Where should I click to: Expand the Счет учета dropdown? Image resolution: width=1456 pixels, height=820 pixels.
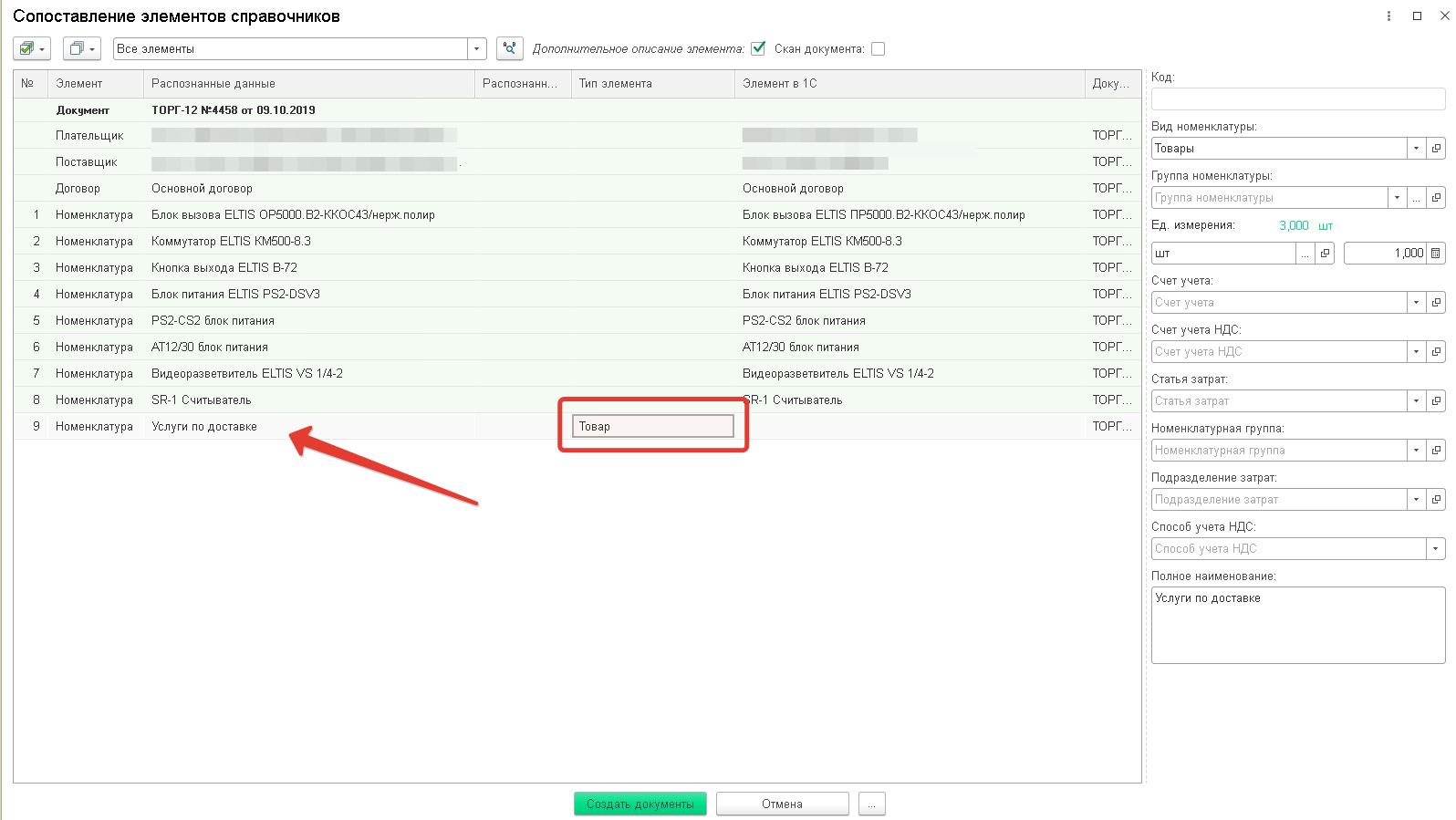[1416, 302]
